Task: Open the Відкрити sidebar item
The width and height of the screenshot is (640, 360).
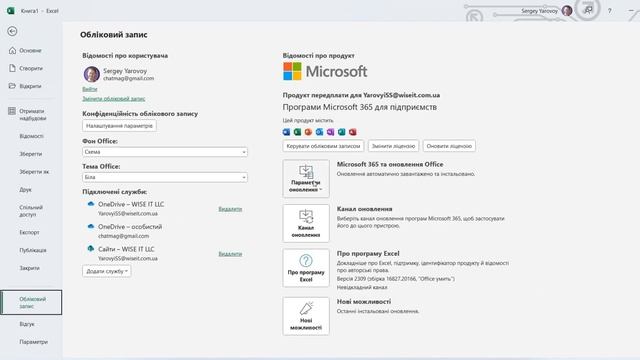Action: pos(31,86)
